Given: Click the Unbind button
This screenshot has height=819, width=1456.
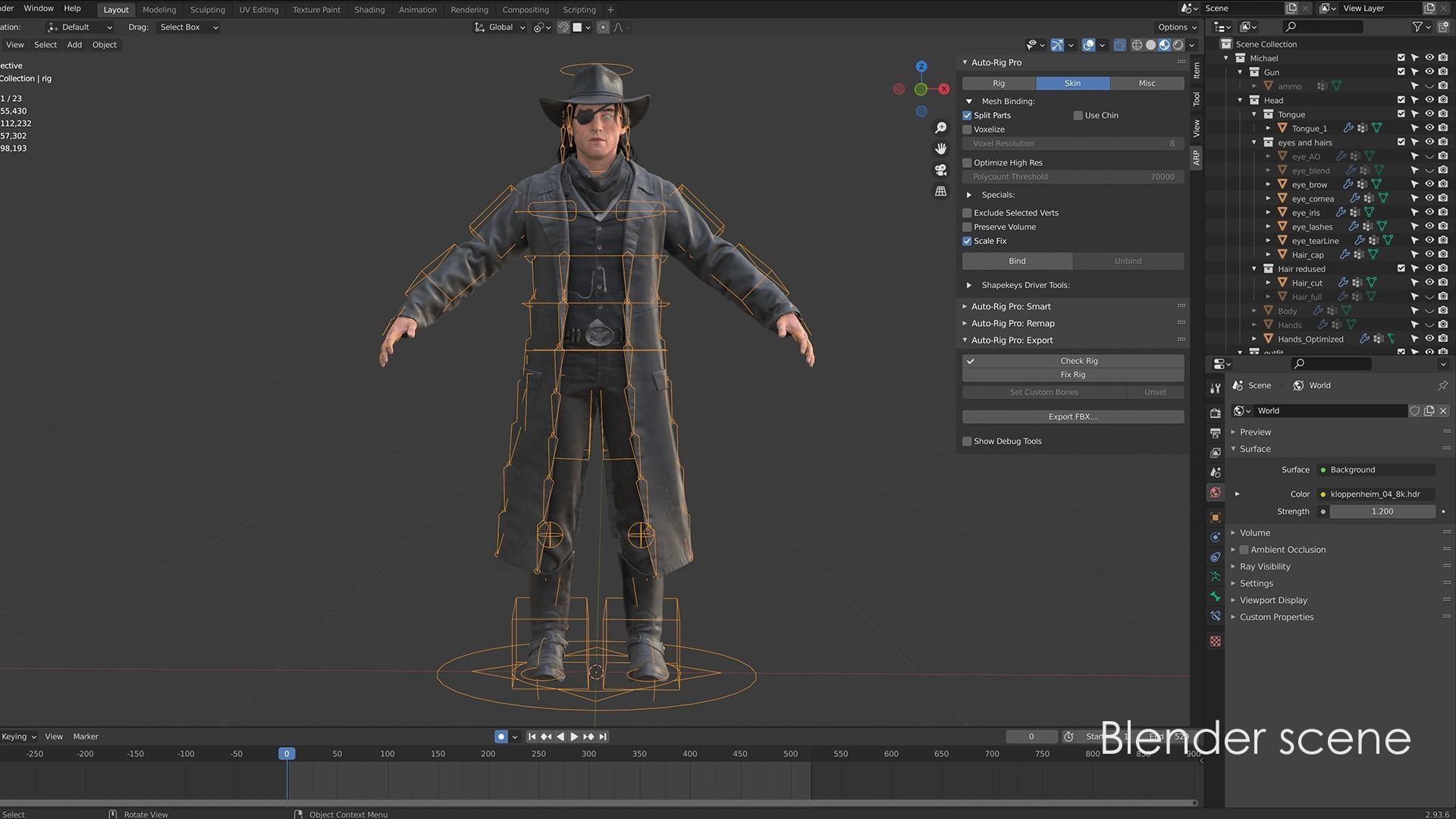Looking at the screenshot, I should point(1128,261).
